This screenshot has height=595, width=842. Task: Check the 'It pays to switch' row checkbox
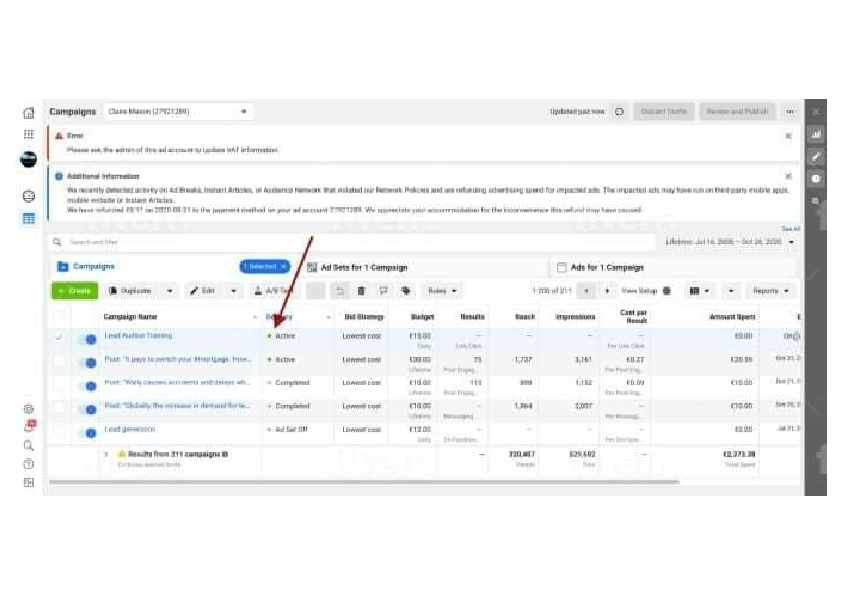click(59, 361)
